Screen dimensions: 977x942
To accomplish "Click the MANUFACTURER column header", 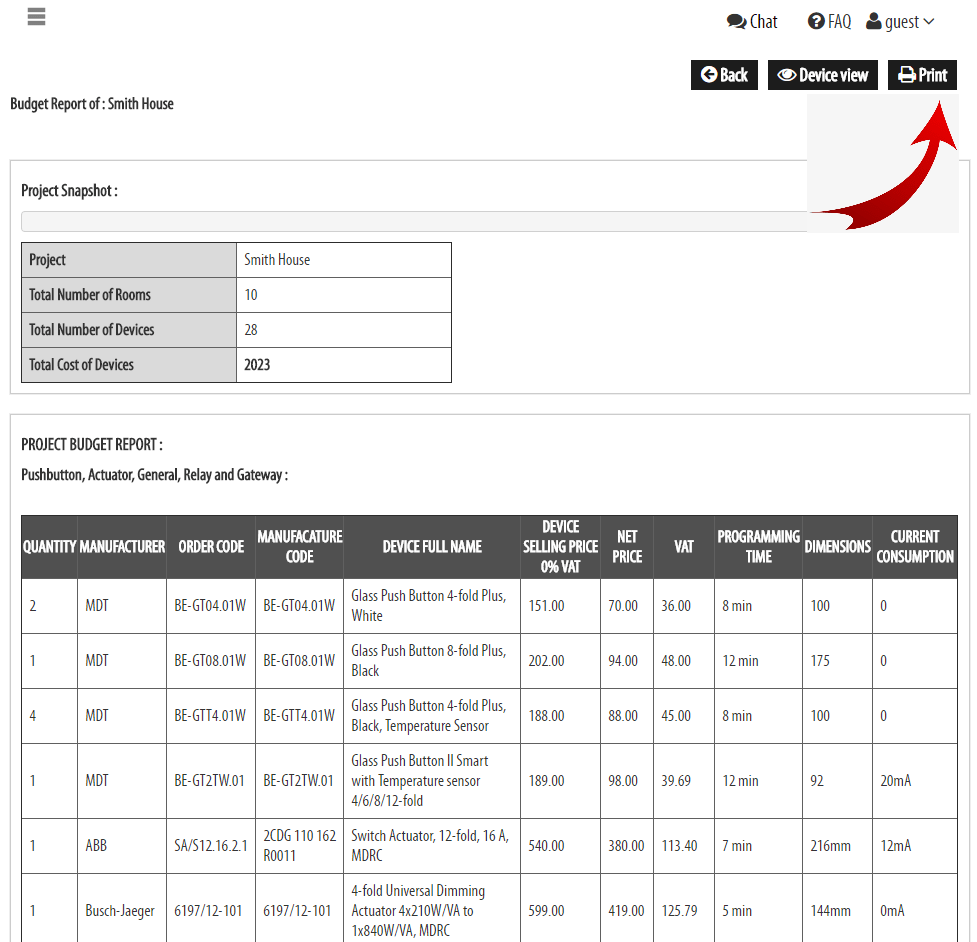I will click(122, 547).
